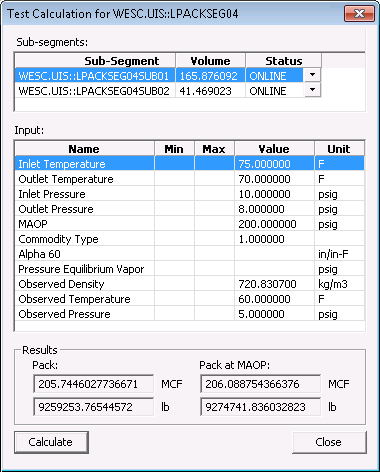The image size is (380, 472).
Task: Click Observed Pressure value 5.000000
Action: click(x=274, y=314)
